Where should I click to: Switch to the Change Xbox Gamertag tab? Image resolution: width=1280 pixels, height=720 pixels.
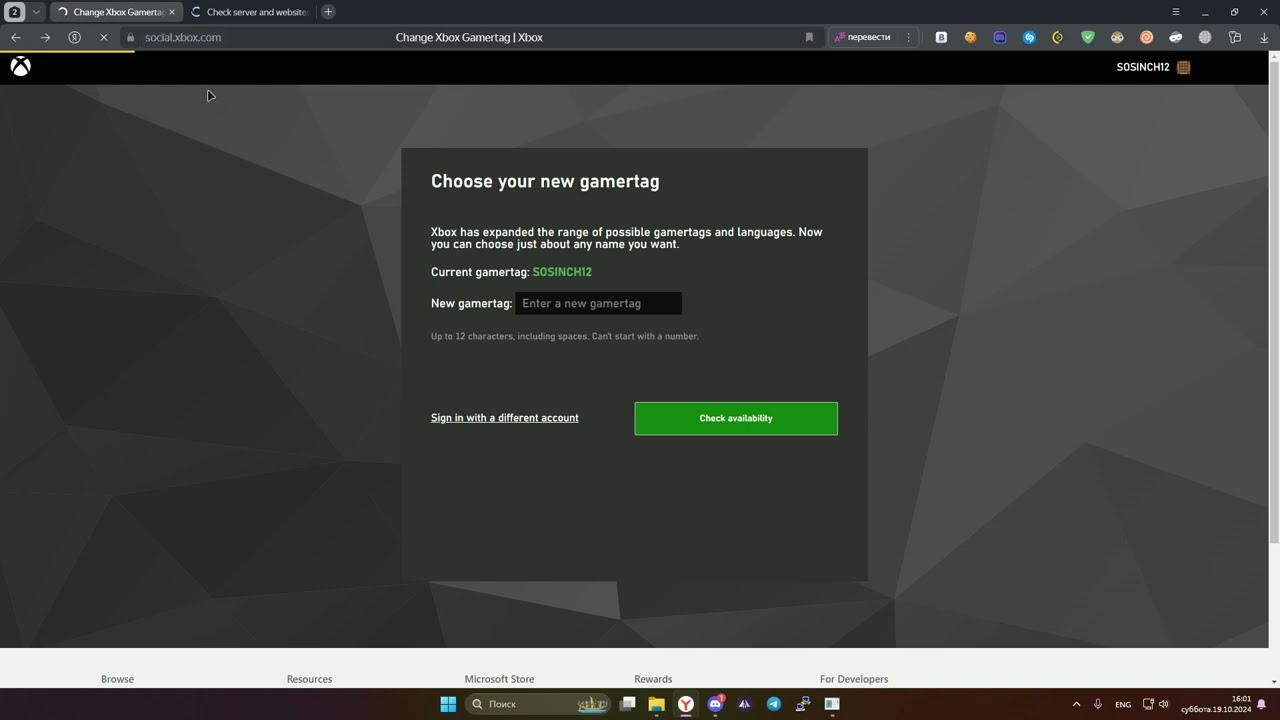114,12
